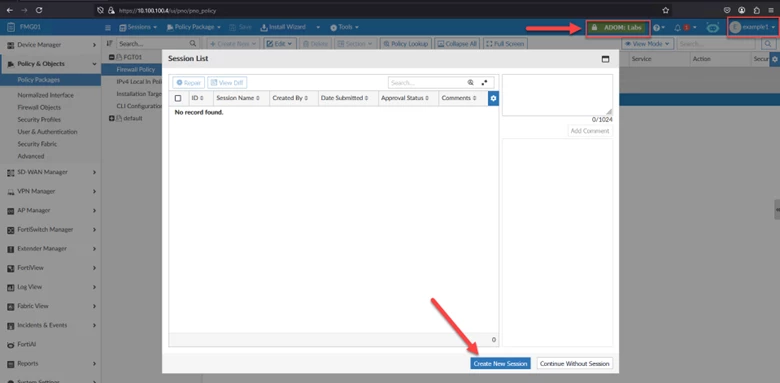Open the browser extensions puzzle icon
The width and height of the screenshot is (780, 383).
pos(757,10)
